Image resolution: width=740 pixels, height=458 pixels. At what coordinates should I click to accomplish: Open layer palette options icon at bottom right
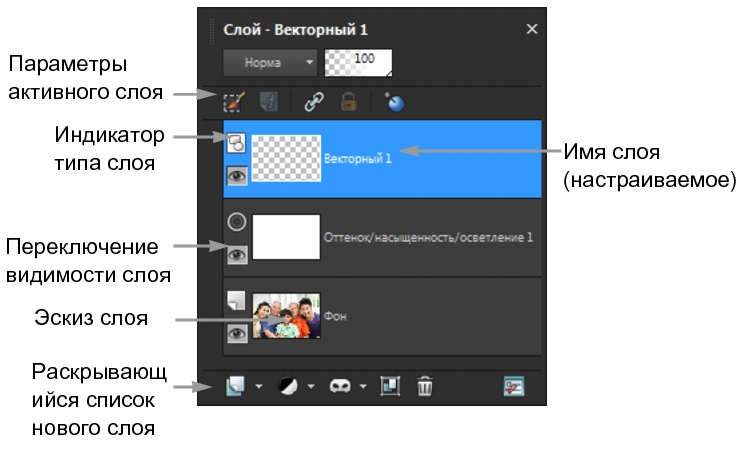tap(514, 385)
